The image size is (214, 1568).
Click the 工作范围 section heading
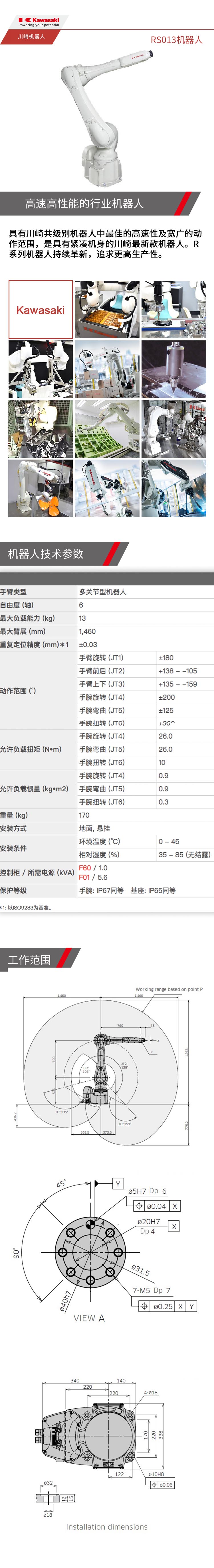(x=29, y=960)
